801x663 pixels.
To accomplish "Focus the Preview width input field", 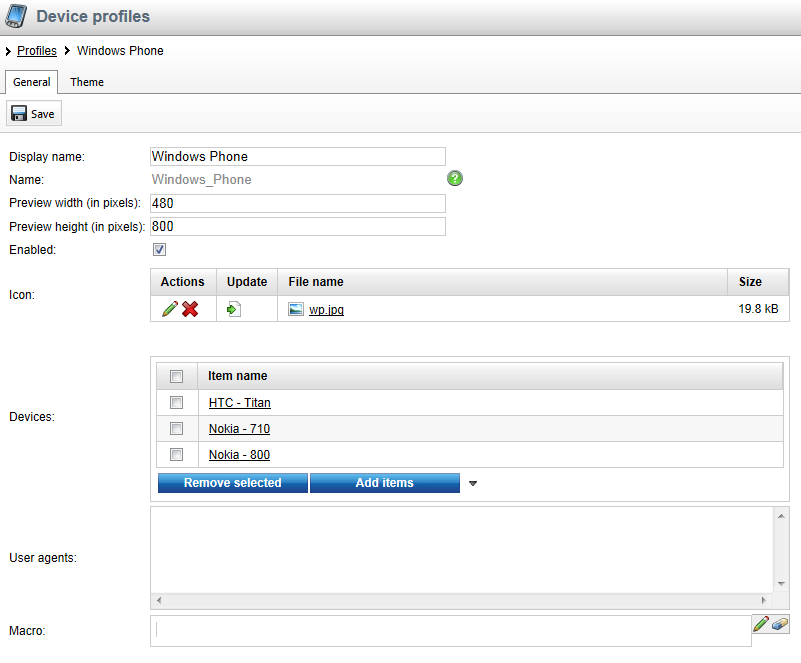I will pyautogui.click(x=297, y=203).
